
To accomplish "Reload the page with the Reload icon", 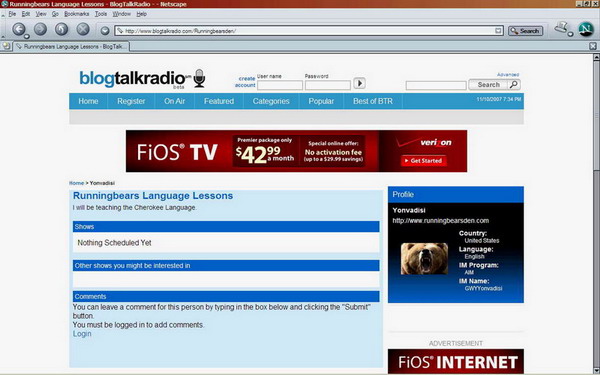I will coord(61,29).
